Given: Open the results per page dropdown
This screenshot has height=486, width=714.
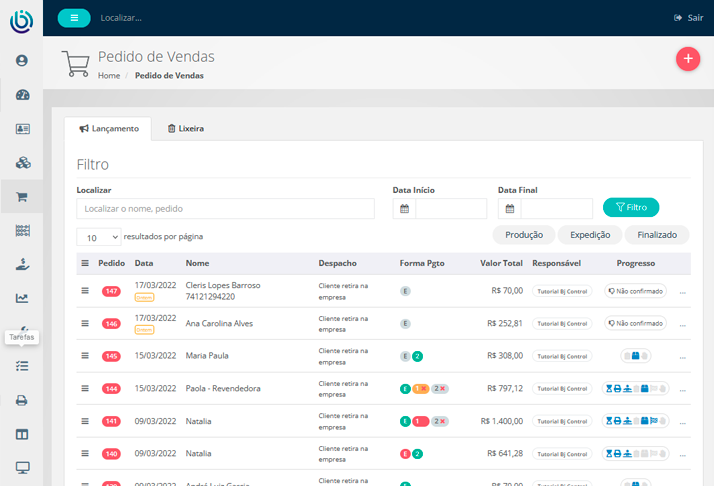Looking at the screenshot, I should coord(99,238).
